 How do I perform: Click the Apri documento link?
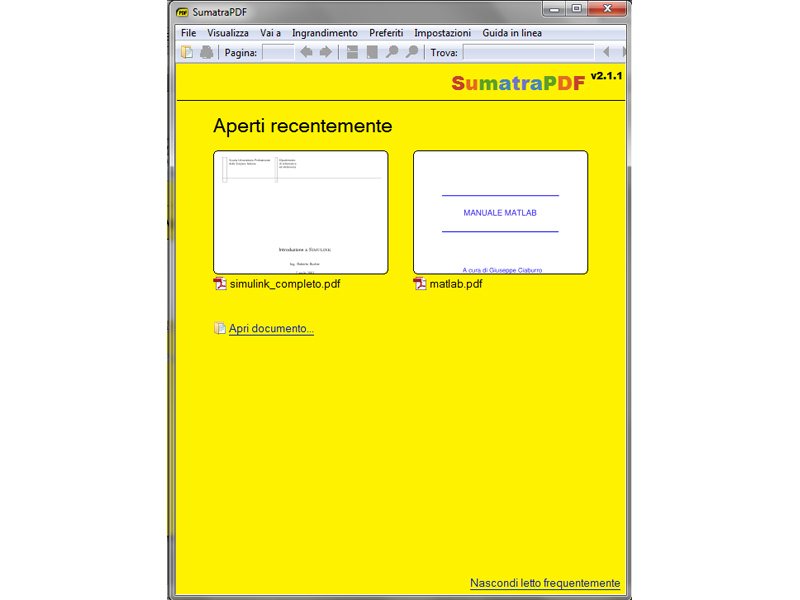pos(271,328)
